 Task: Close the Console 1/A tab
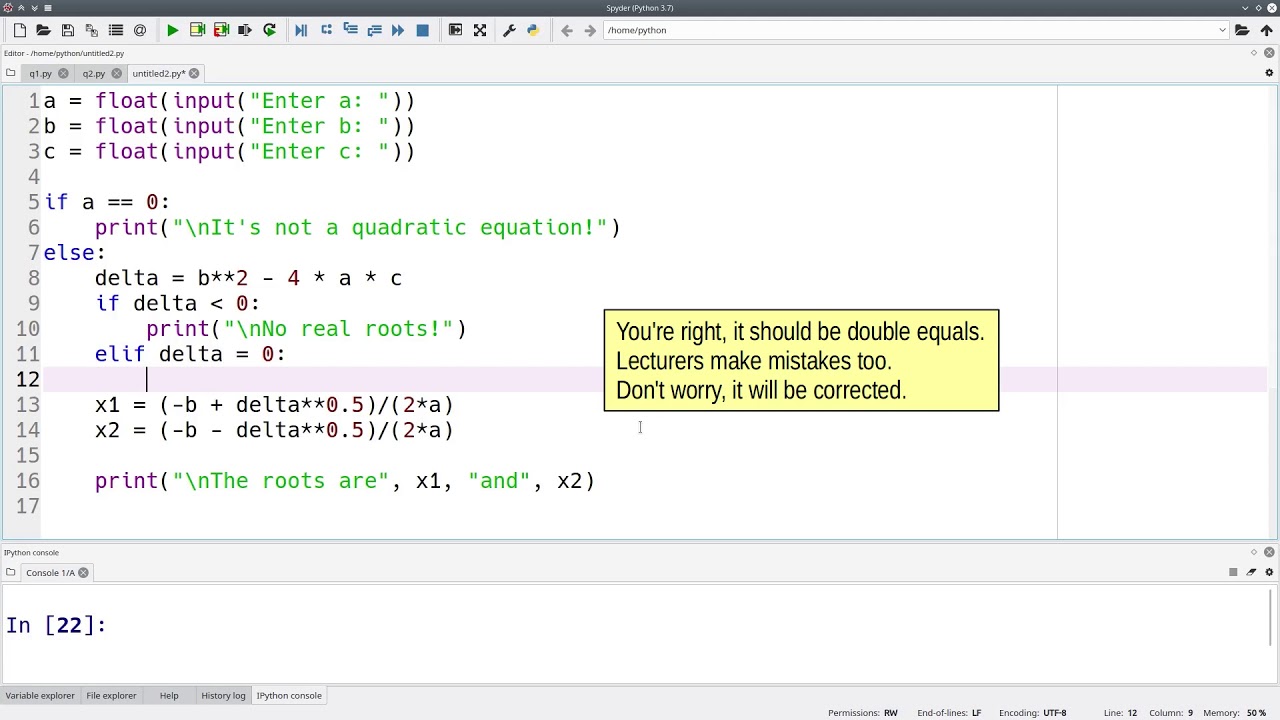click(x=83, y=573)
